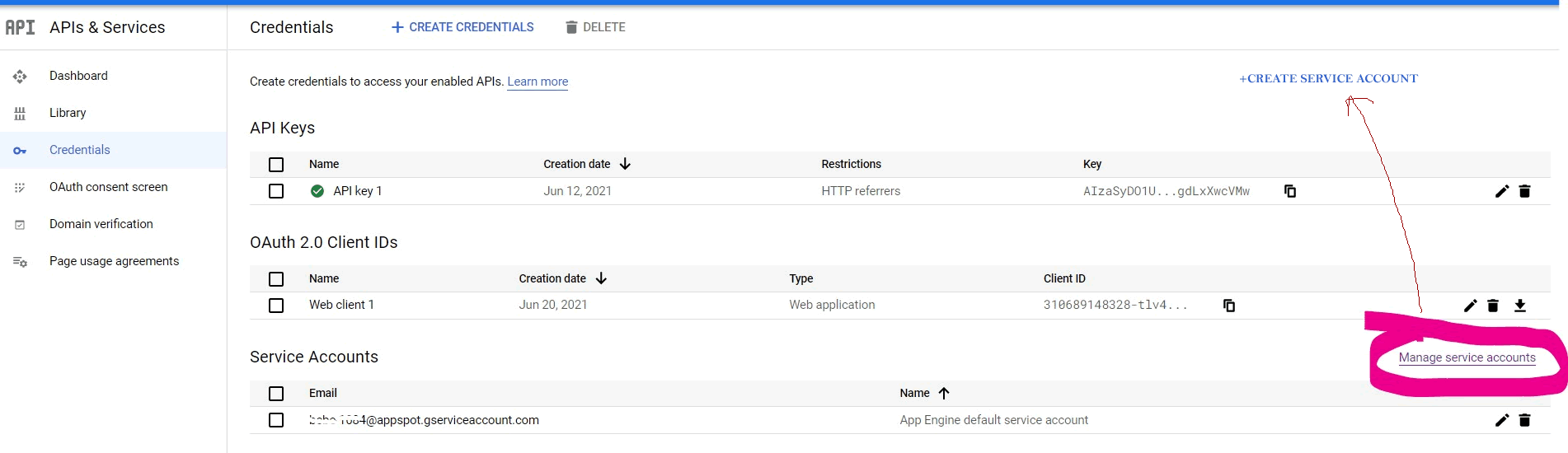Edit App Engine default service account
Viewport: 1568px width, 453px height.
point(1501,420)
